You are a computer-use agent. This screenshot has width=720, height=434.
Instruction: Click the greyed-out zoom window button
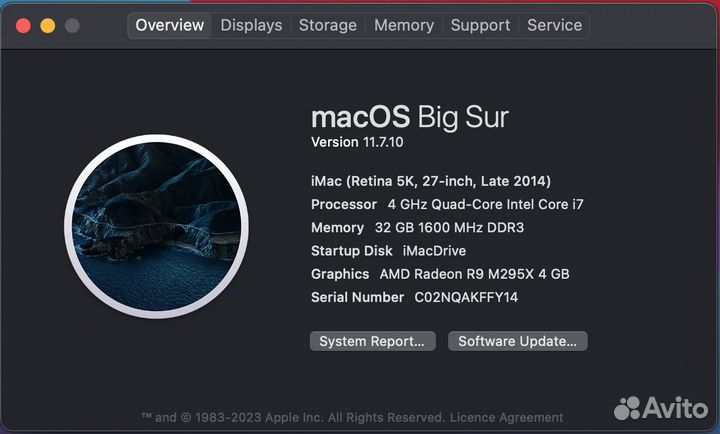point(72,26)
